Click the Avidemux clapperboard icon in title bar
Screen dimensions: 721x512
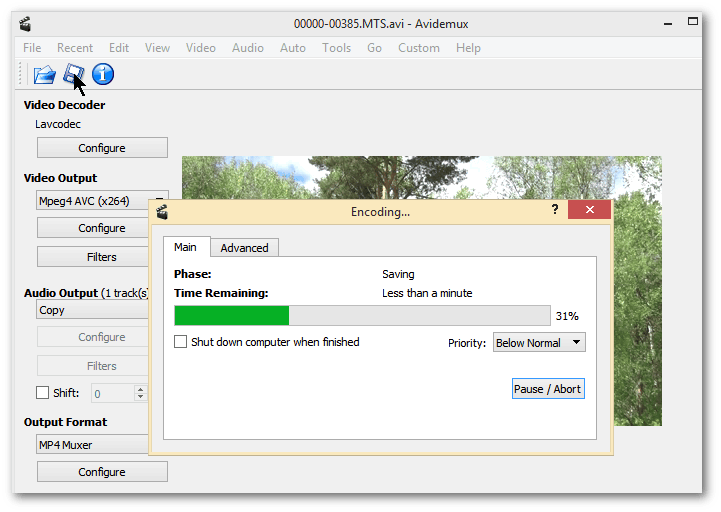24,23
